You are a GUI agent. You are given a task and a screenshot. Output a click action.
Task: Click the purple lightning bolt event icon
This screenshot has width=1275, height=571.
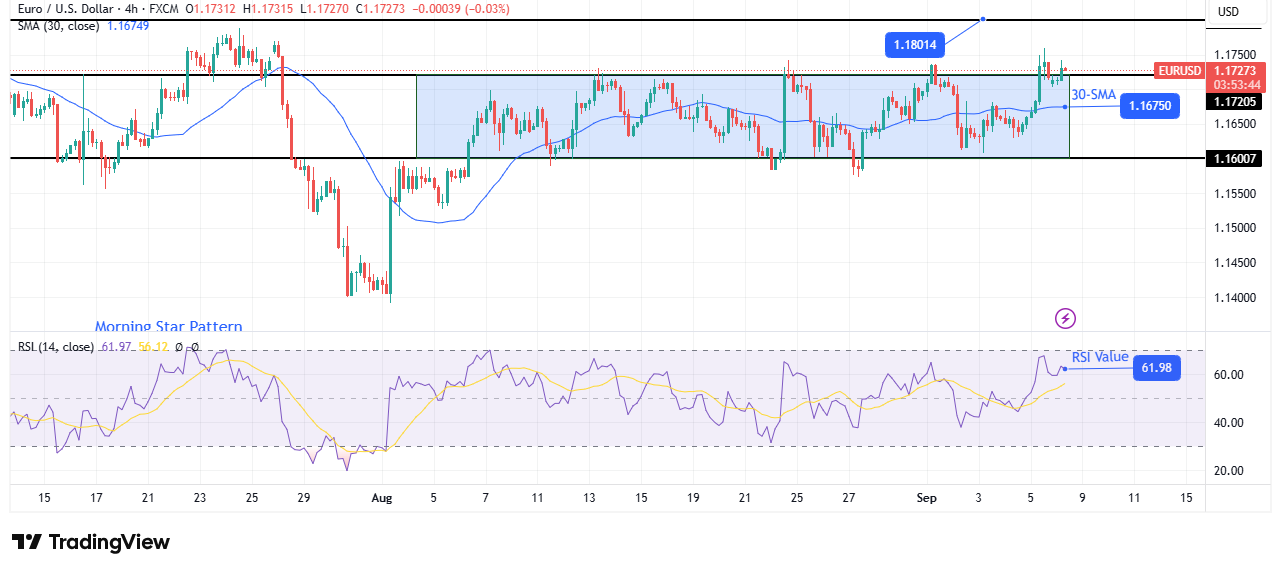coord(1065,319)
